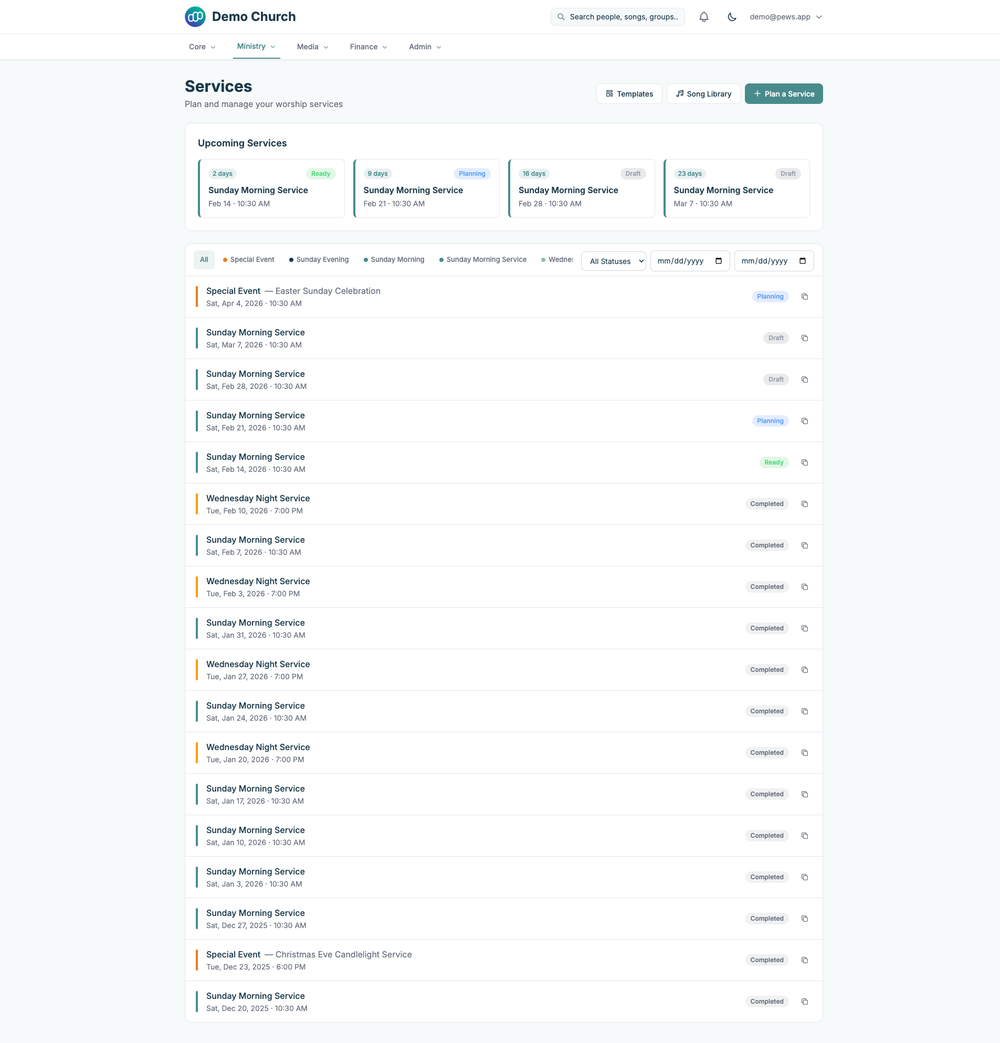The width and height of the screenshot is (1000, 1043).
Task: Open calendar picker on the second date field
Action: pyautogui.click(x=802, y=261)
